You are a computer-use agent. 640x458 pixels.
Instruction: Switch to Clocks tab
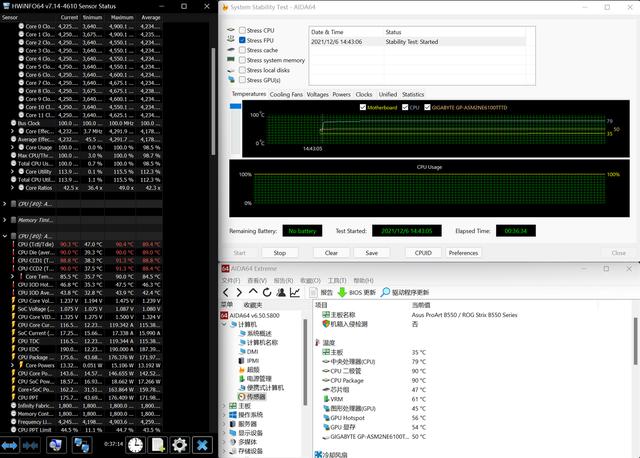click(364, 94)
